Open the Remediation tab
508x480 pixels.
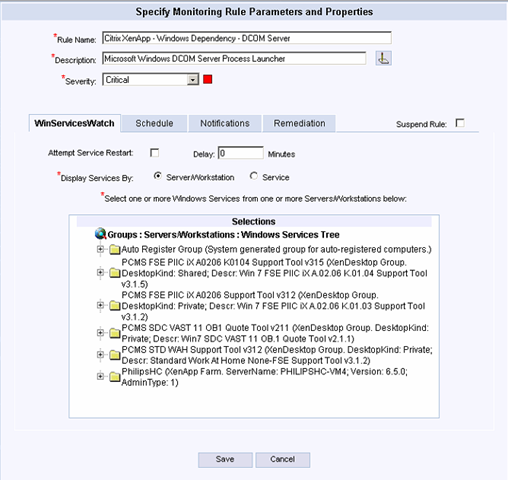(299, 123)
